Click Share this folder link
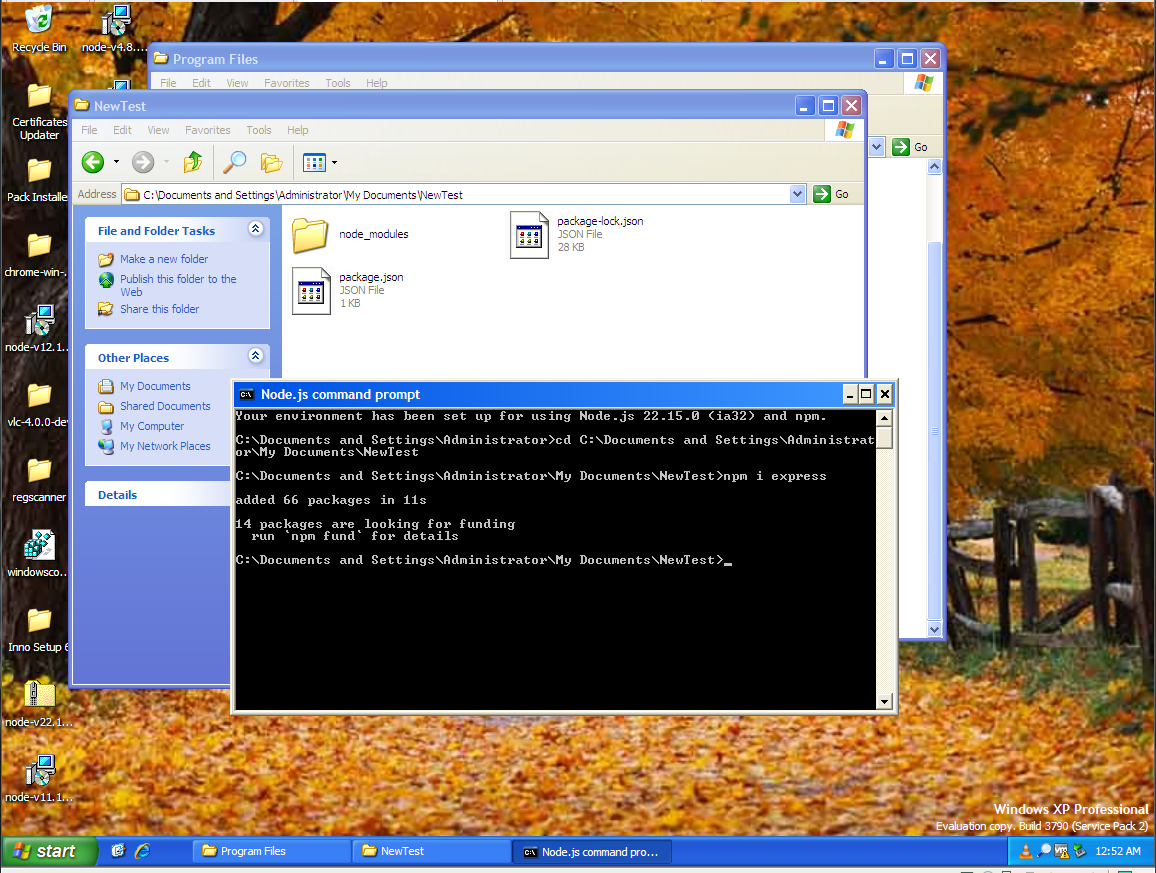 pos(160,309)
